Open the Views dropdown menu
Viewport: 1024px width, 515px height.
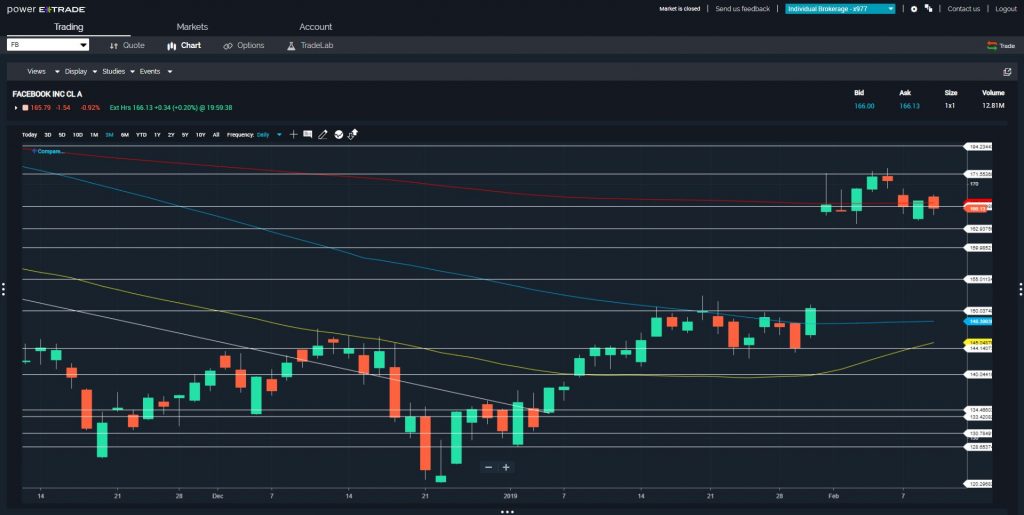click(43, 71)
